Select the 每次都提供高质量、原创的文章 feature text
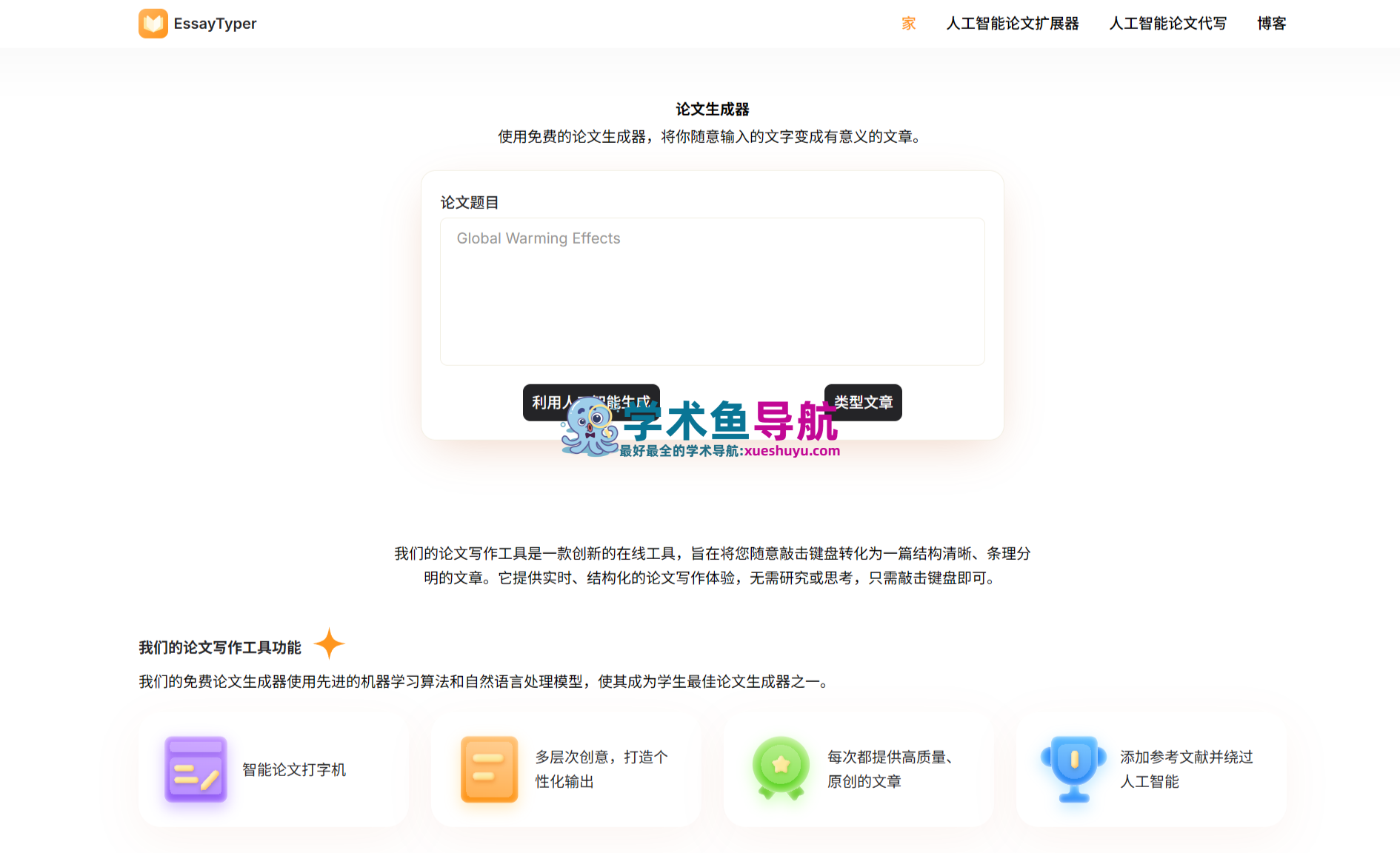Viewport: 1400px width, 853px height. tap(890, 769)
